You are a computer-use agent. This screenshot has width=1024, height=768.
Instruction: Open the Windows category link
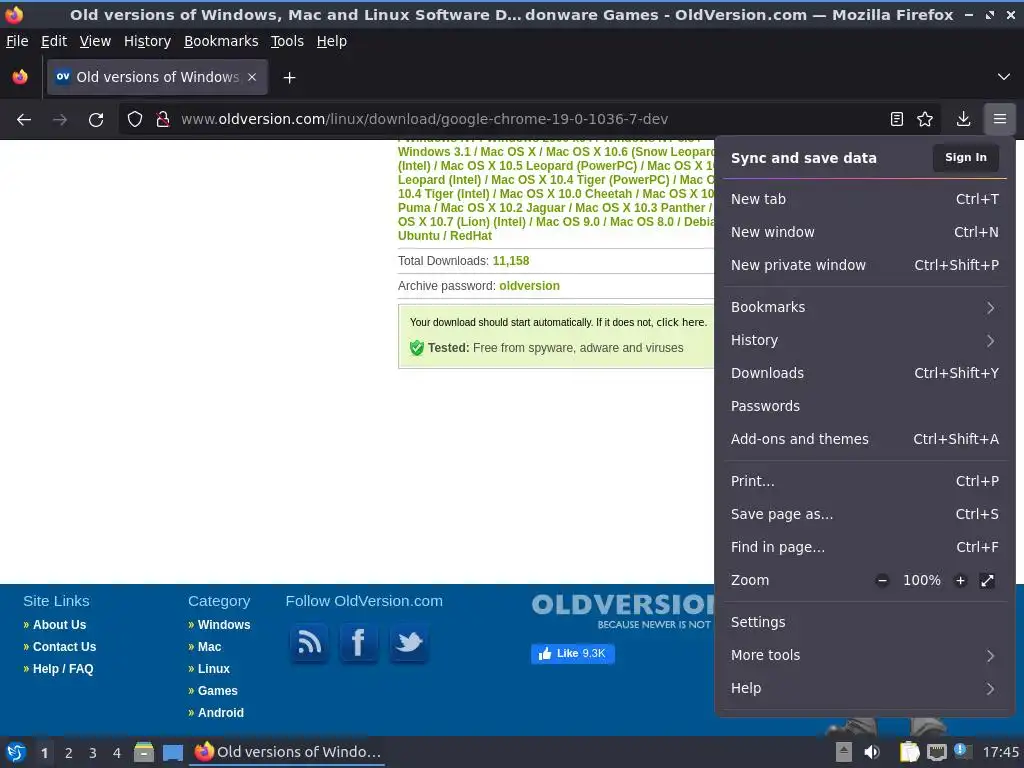click(x=224, y=625)
